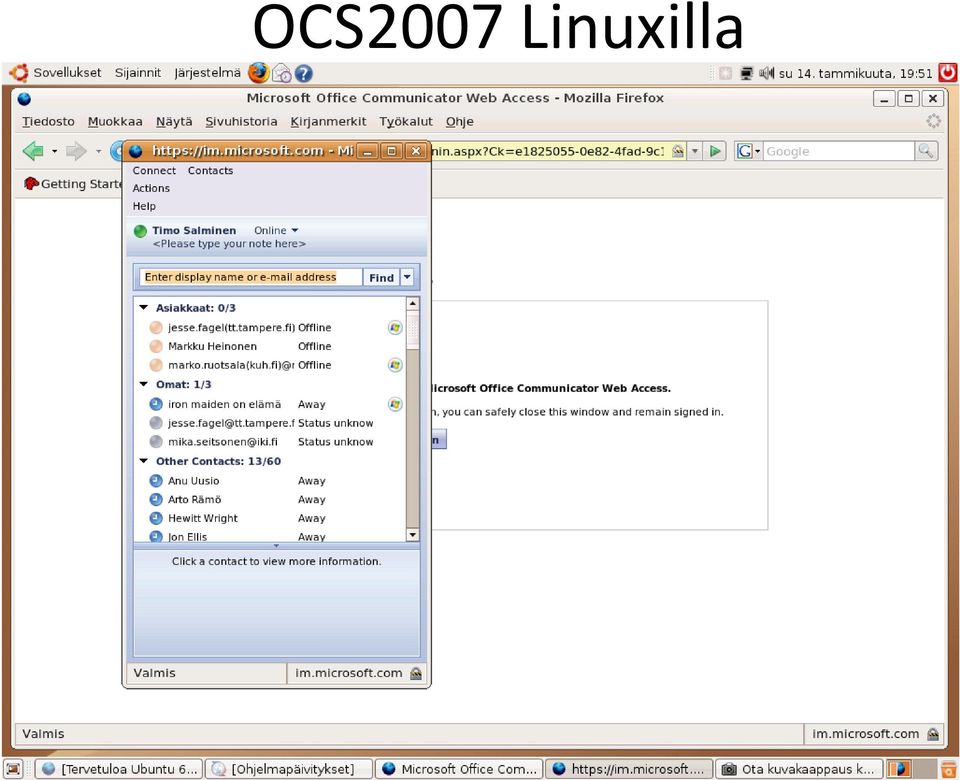Viewport: 960px width, 780px height.
Task: Switch to Tervetuloa Ubuntu taskbar window
Action: pos(120,769)
